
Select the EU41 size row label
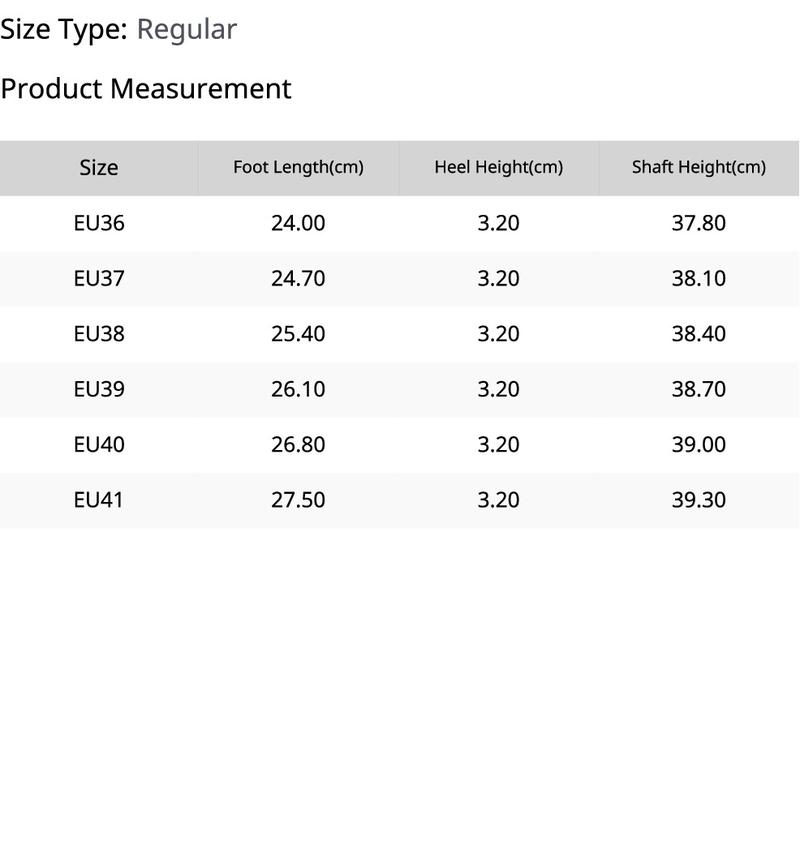click(x=99, y=500)
